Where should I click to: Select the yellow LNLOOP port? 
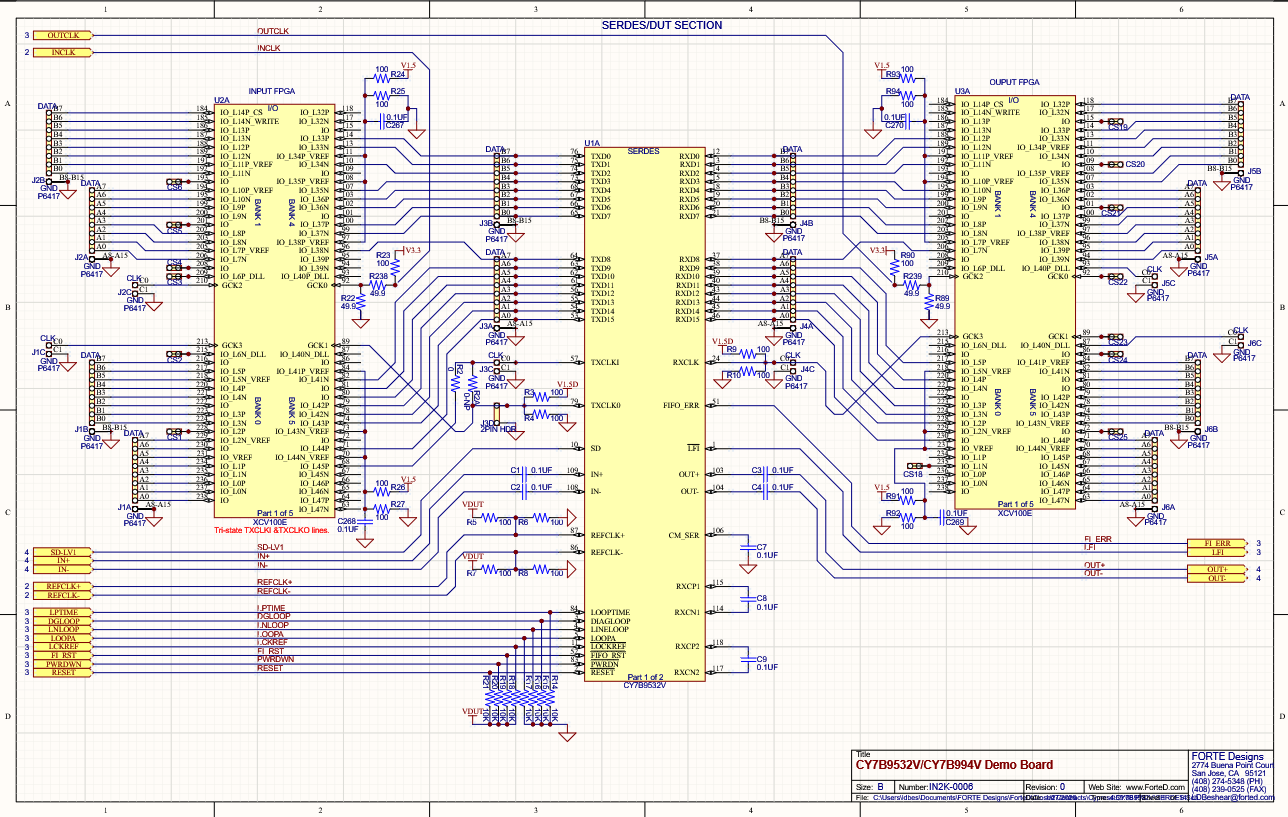click(63, 629)
